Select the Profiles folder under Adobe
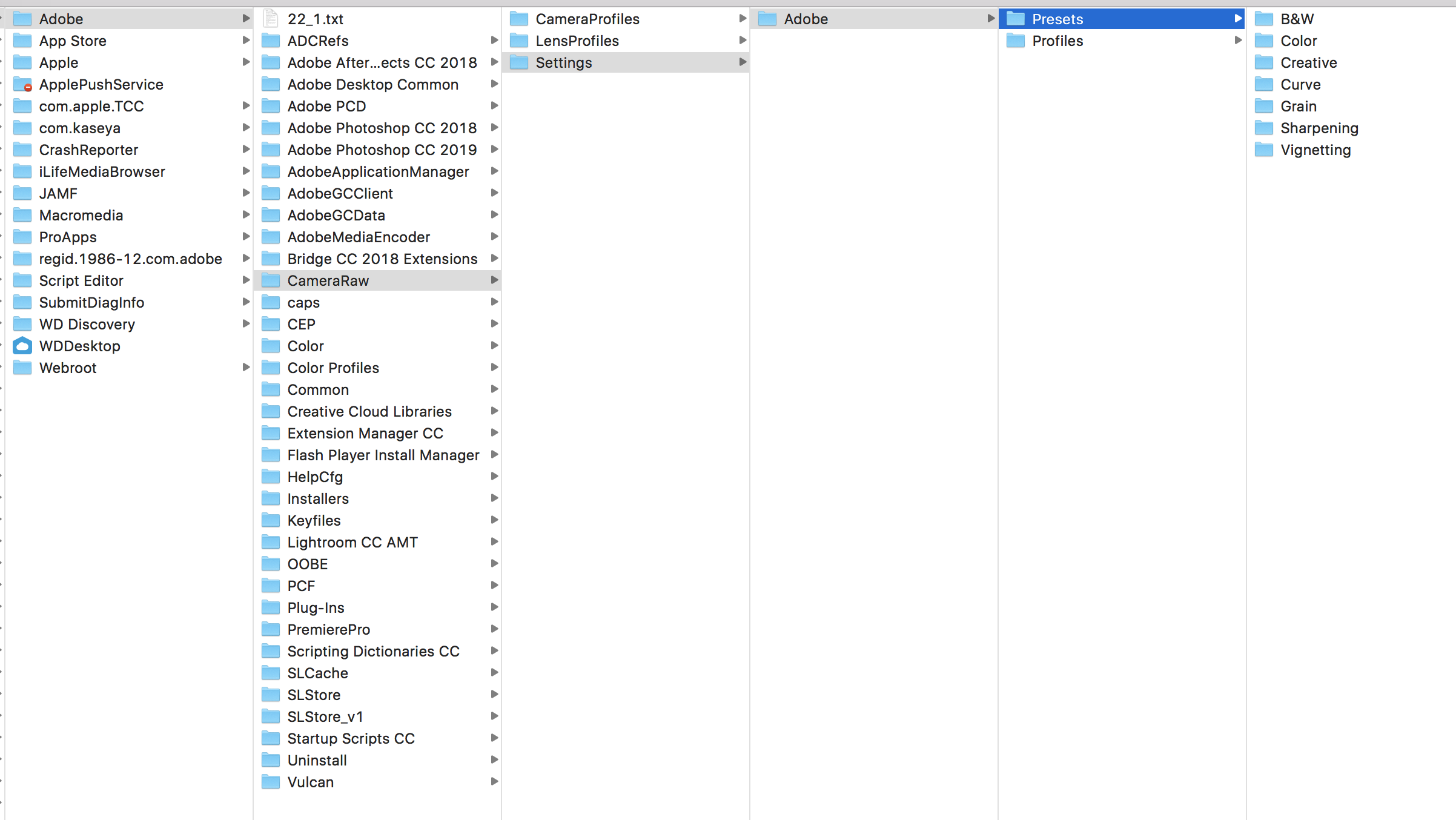Image resolution: width=1456 pixels, height=820 pixels. 1057,40
